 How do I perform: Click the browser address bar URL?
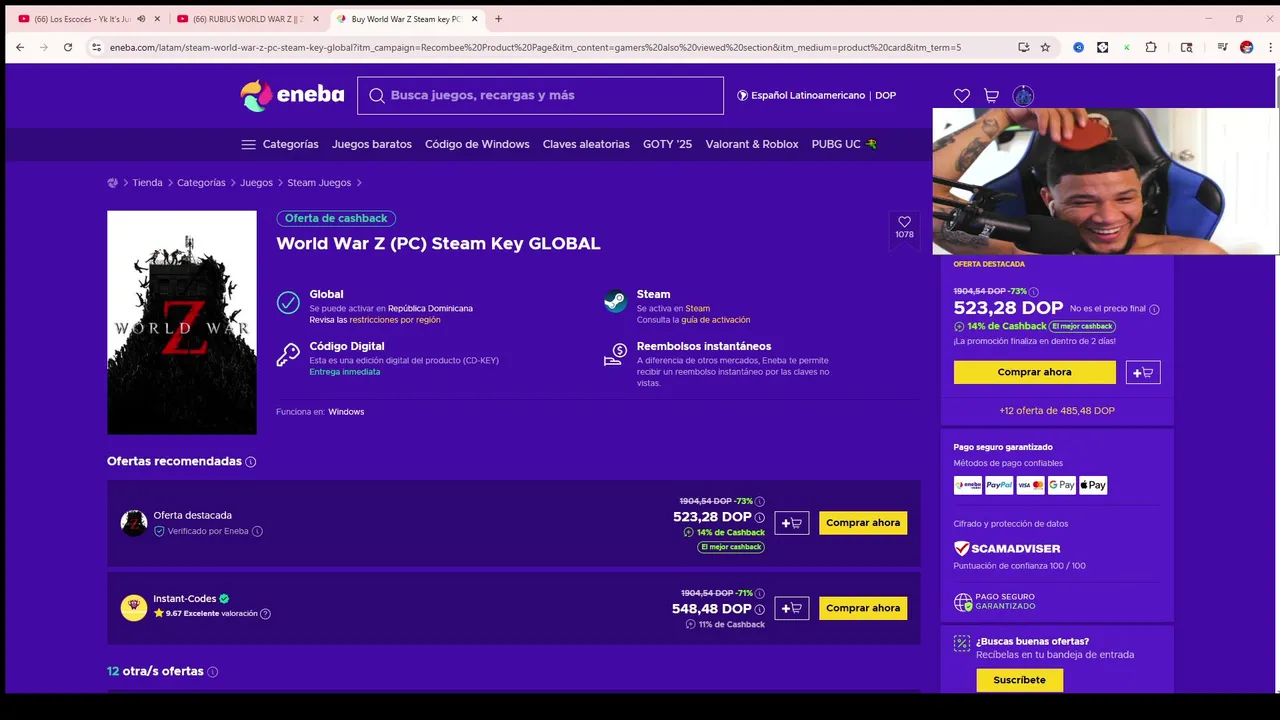tap(535, 47)
